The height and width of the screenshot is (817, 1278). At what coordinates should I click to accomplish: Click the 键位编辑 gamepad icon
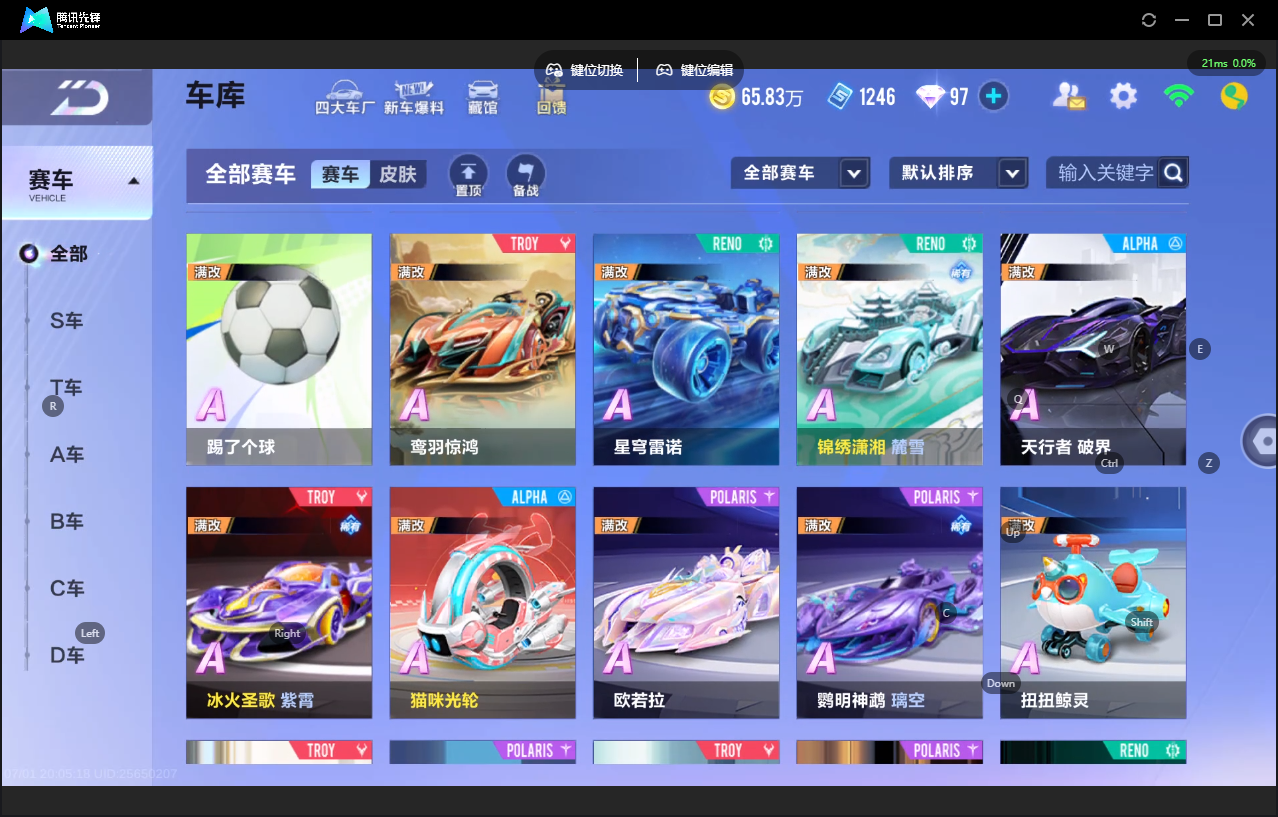(664, 70)
